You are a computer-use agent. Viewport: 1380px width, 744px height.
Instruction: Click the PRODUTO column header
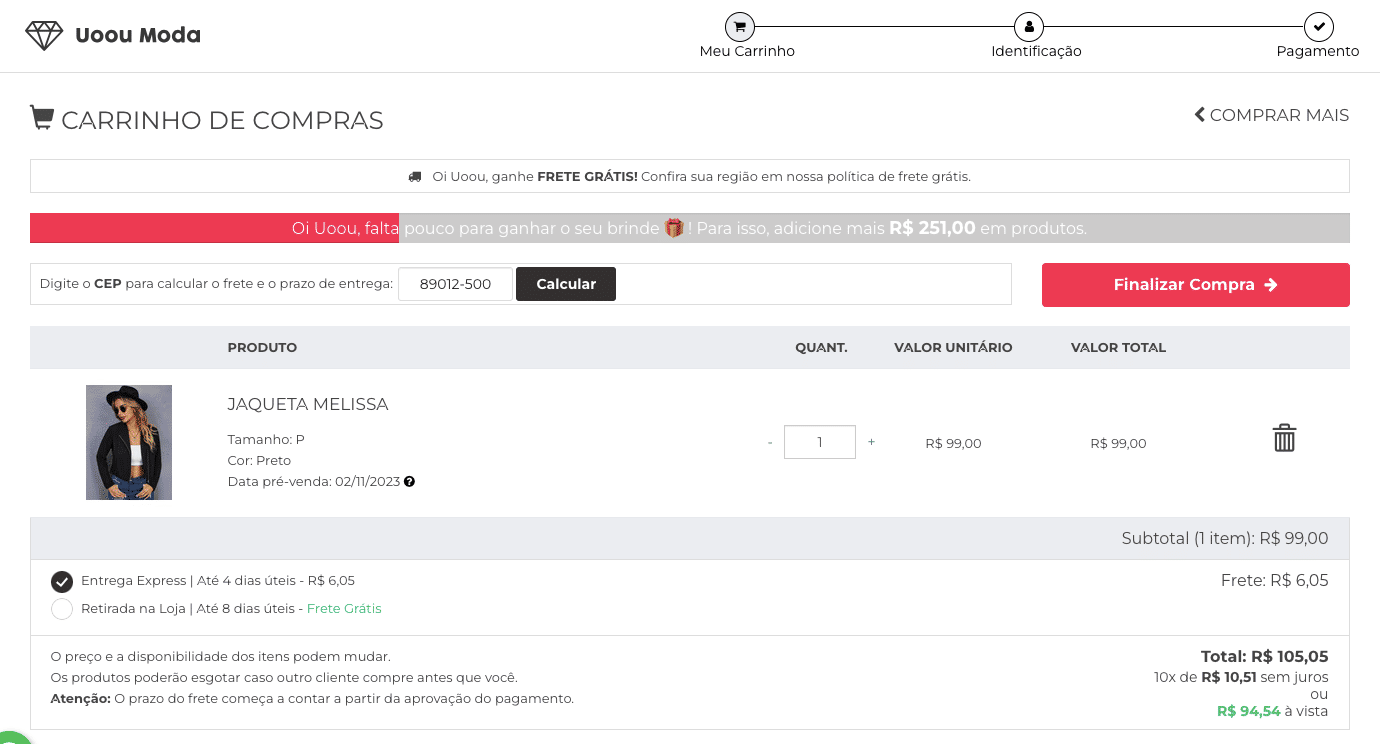(x=262, y=348)
